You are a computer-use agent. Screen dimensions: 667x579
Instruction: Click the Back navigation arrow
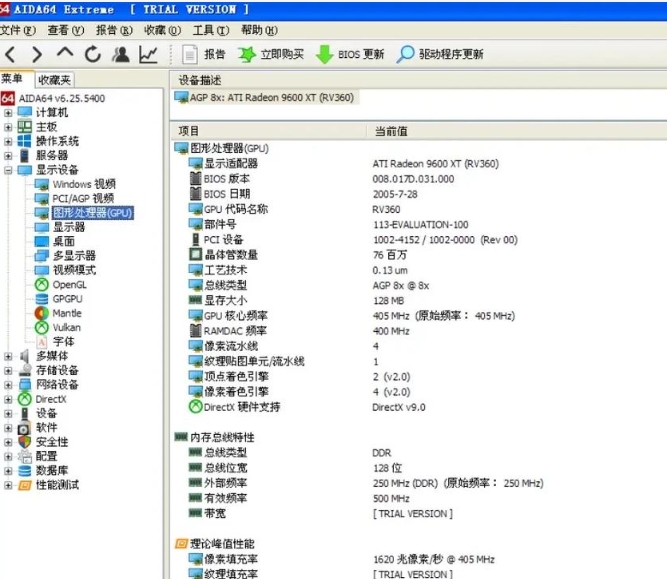tap(11, 54)
